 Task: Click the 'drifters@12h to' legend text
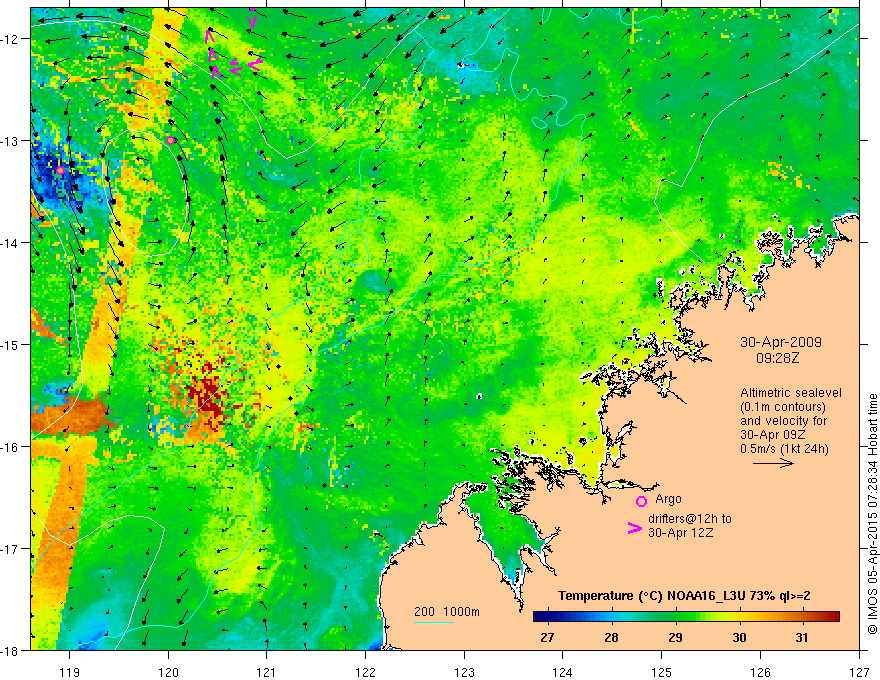(x=690, y=519)
